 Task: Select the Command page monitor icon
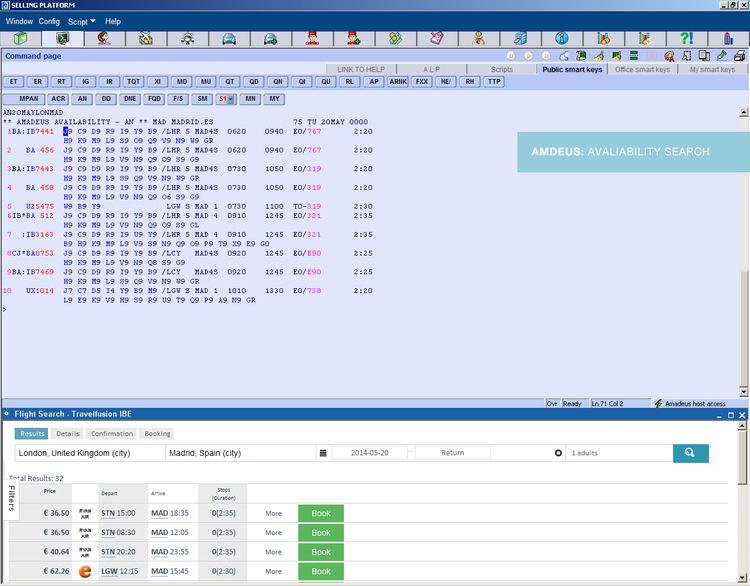(x=62, y=38)
